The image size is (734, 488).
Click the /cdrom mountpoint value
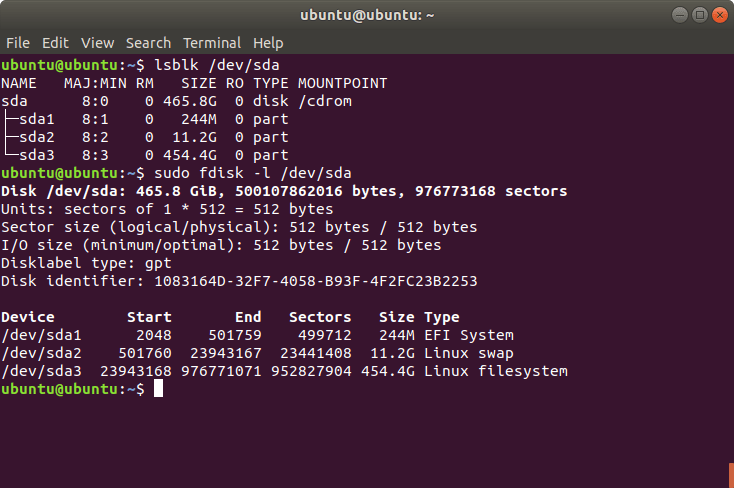(325, 101)
